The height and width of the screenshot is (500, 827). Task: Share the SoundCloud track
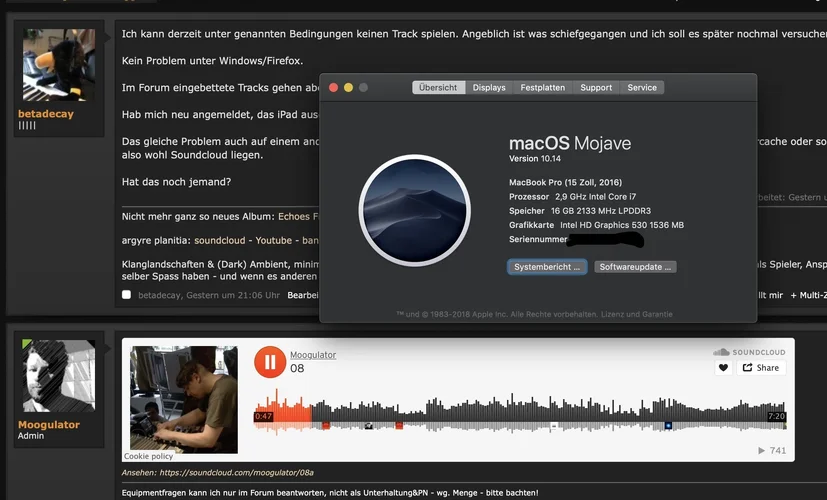(x=761, y=368)
